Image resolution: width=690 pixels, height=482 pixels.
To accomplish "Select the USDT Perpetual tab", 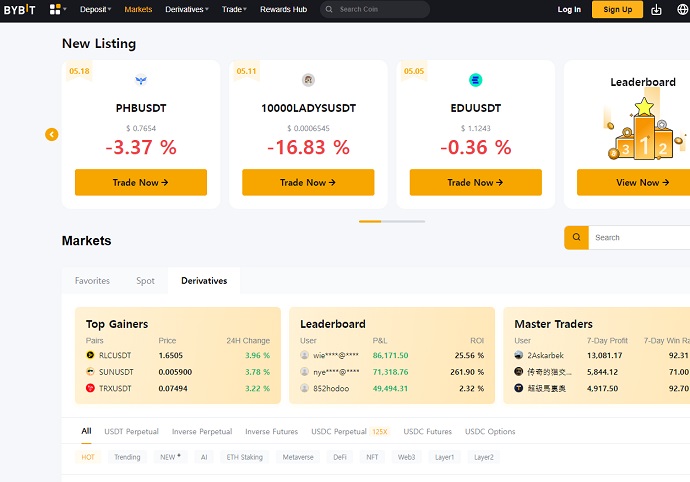I will tap(131, 431).
